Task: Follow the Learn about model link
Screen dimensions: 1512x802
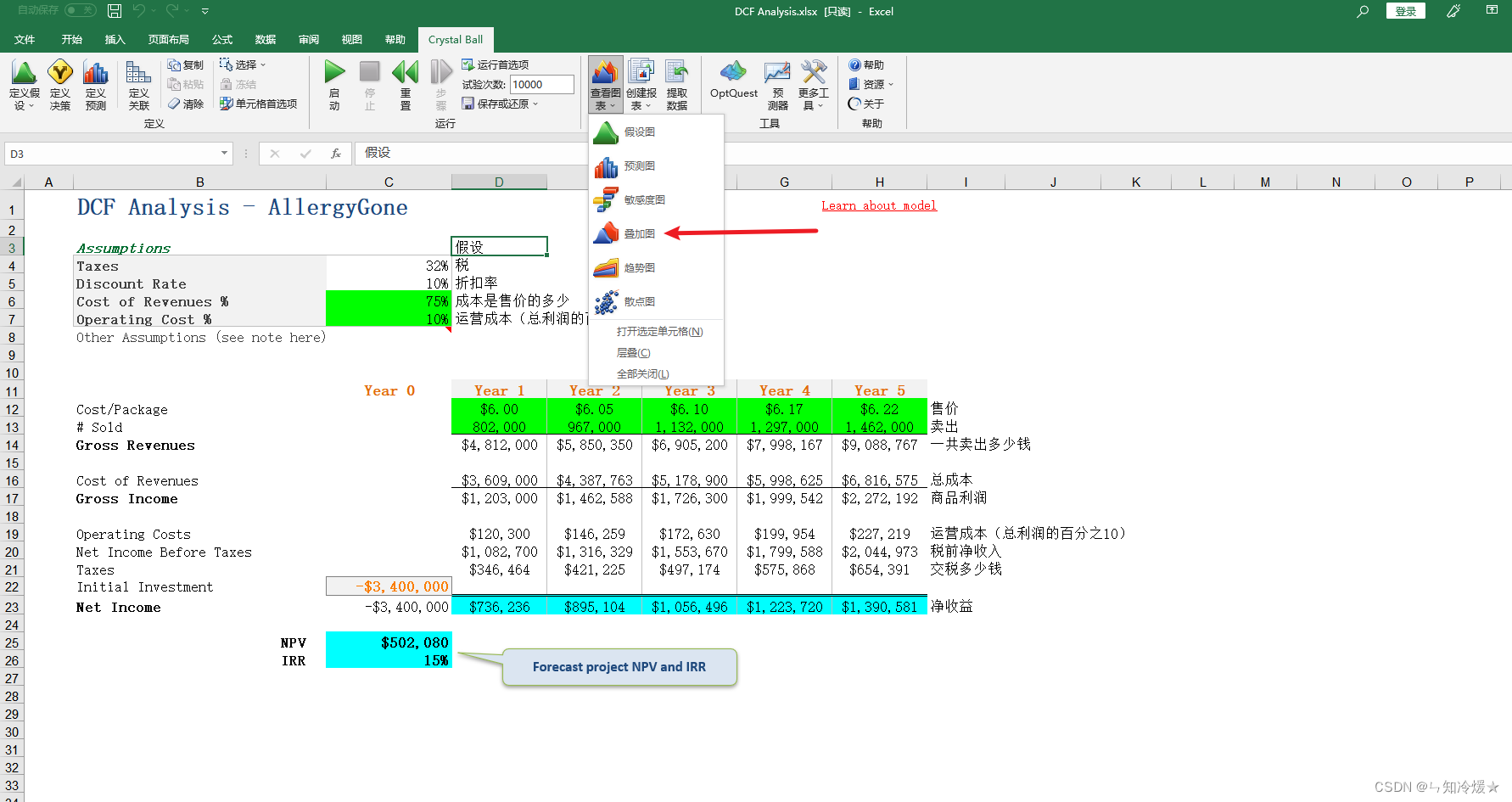Action: (879, 205)
